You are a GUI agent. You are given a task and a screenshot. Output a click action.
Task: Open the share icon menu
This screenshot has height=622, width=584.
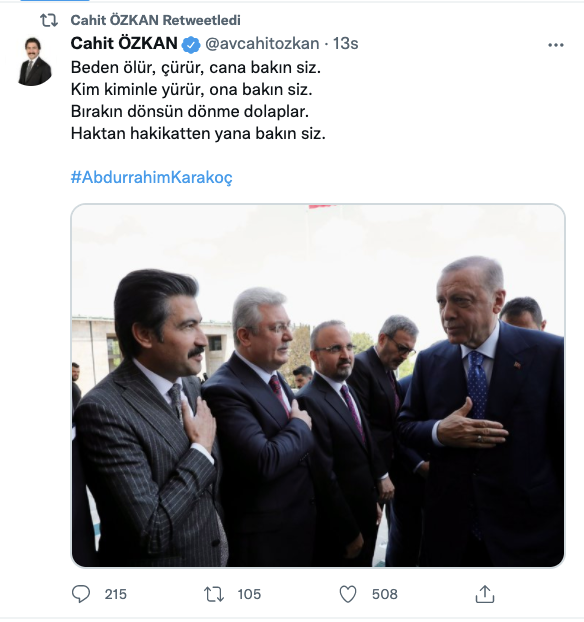[x=484, y=594]
